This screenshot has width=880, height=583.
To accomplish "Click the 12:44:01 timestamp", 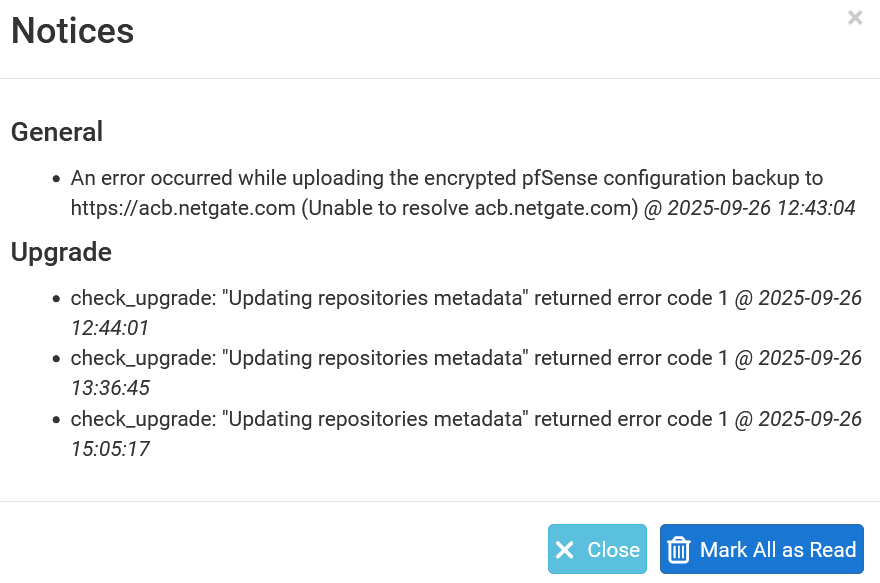I will pos(110,328).
